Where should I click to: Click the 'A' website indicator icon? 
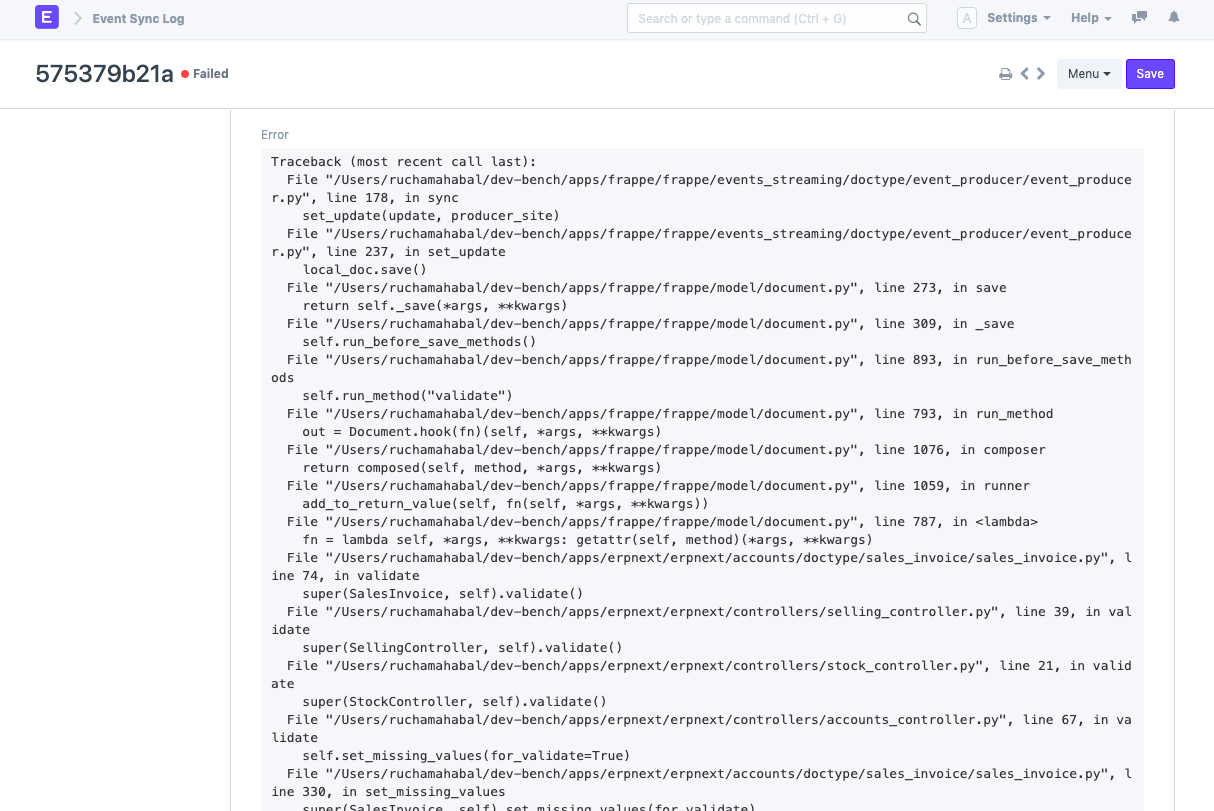pos(964,17)
